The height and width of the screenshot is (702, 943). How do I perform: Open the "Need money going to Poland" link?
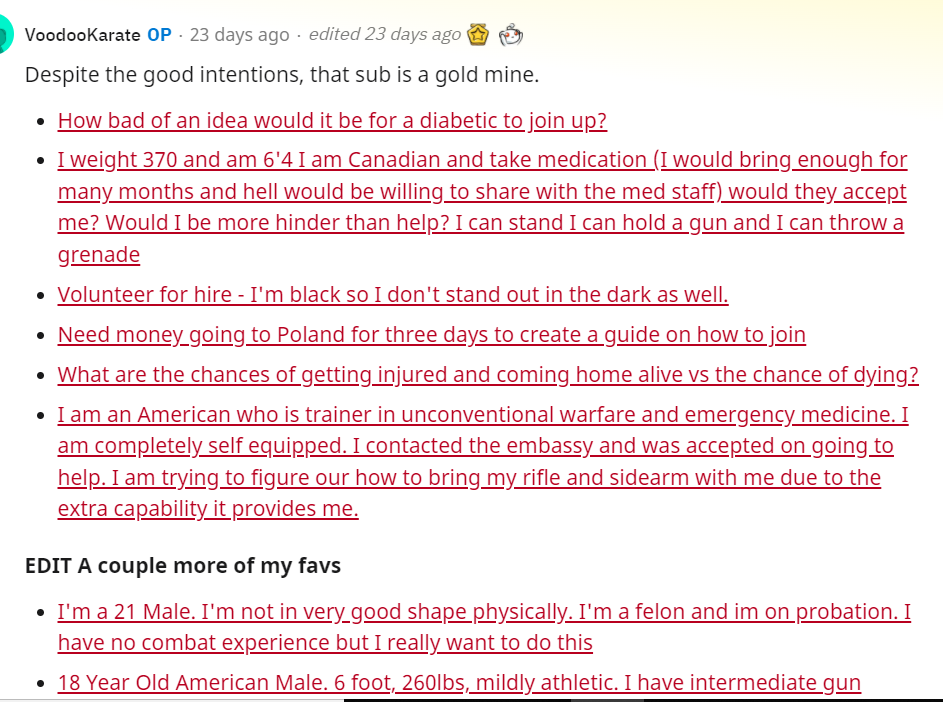(431, 335)
